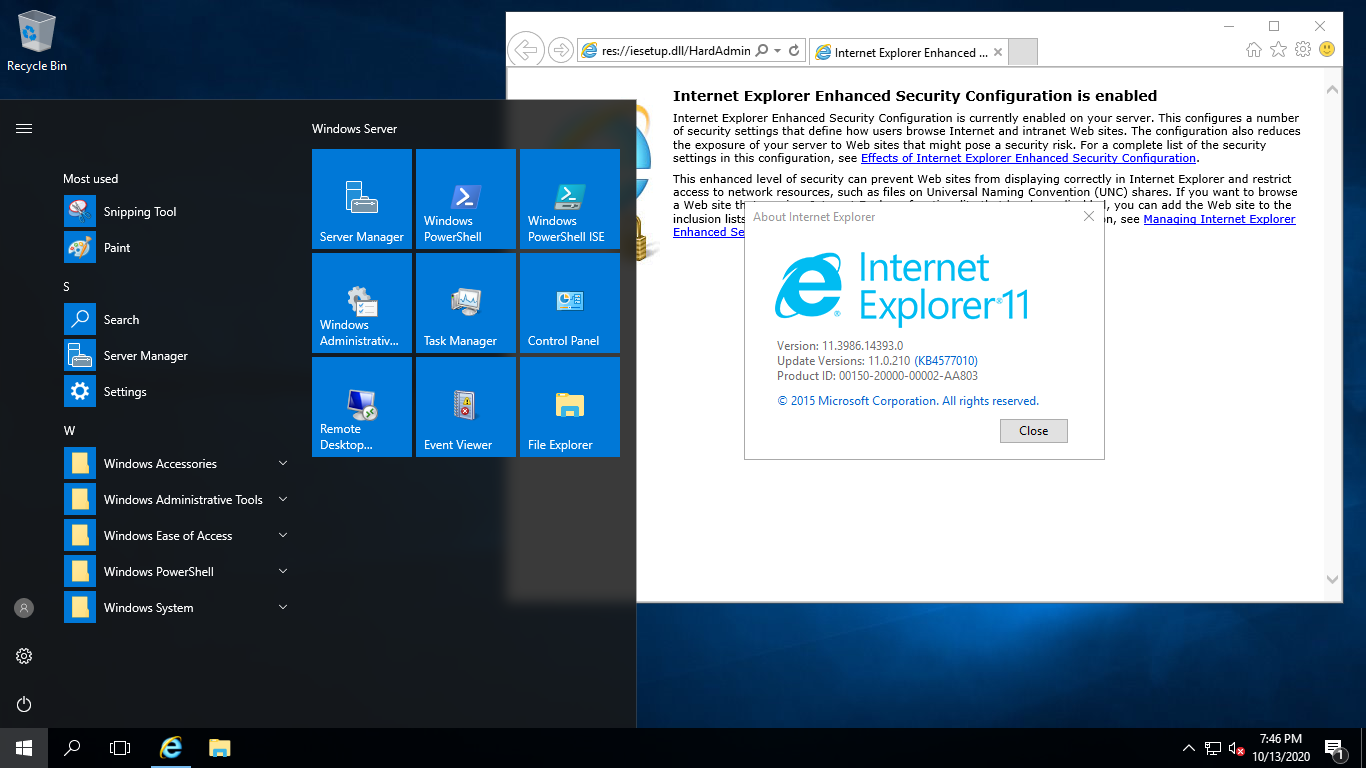The width and height of the screenshot is (1366, 768).
Task: Click the IE feedback smiley icon
Action: 1327,49
